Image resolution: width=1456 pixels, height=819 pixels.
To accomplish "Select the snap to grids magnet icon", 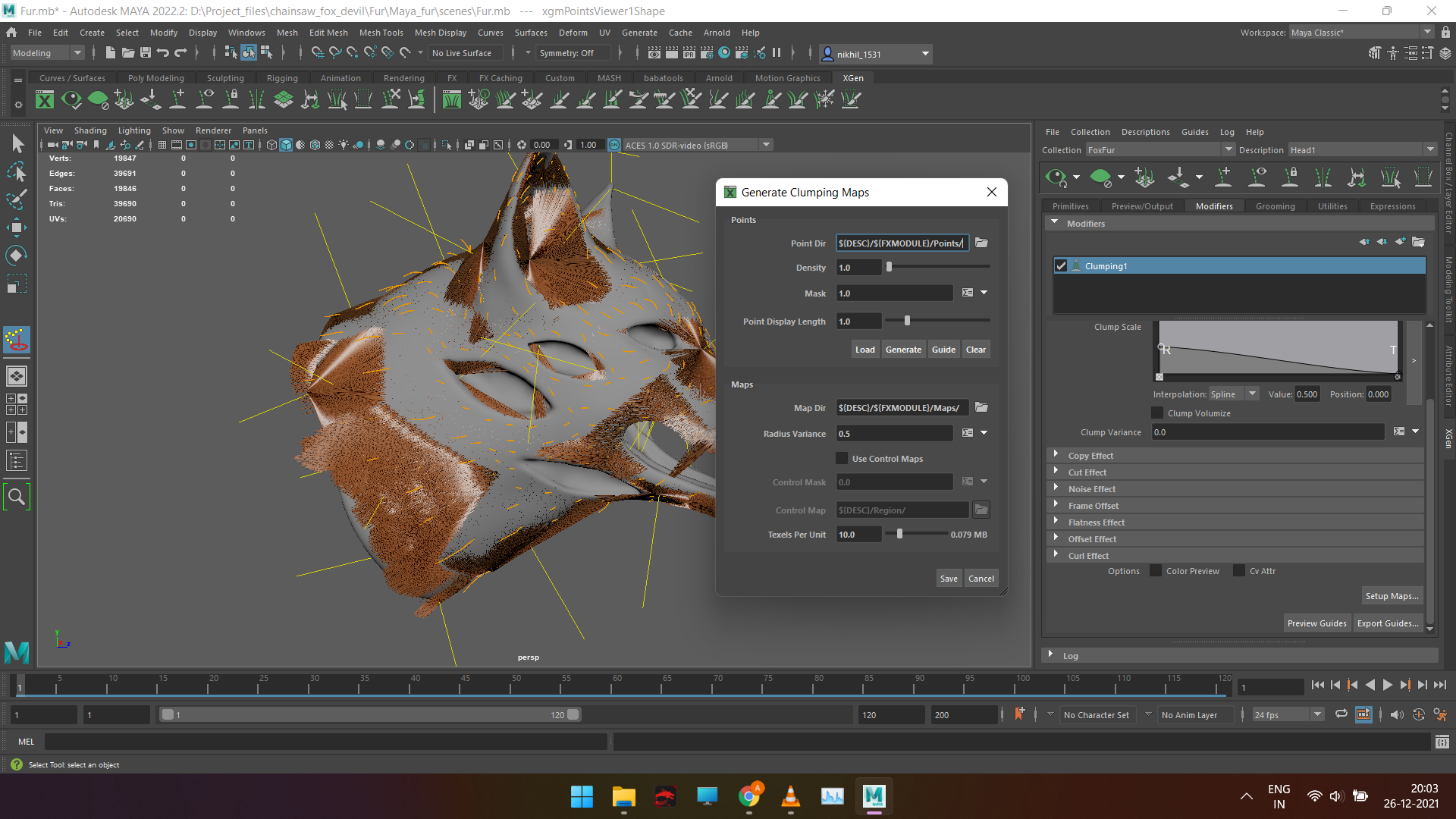I will pos(318,52).
